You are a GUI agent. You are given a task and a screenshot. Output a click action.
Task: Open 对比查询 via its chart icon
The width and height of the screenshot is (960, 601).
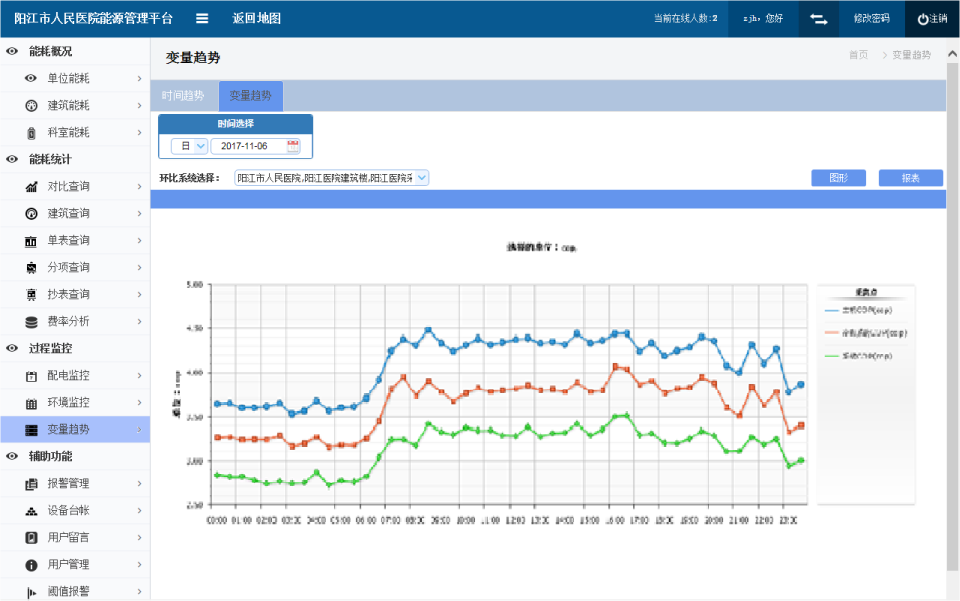point(31,186)
